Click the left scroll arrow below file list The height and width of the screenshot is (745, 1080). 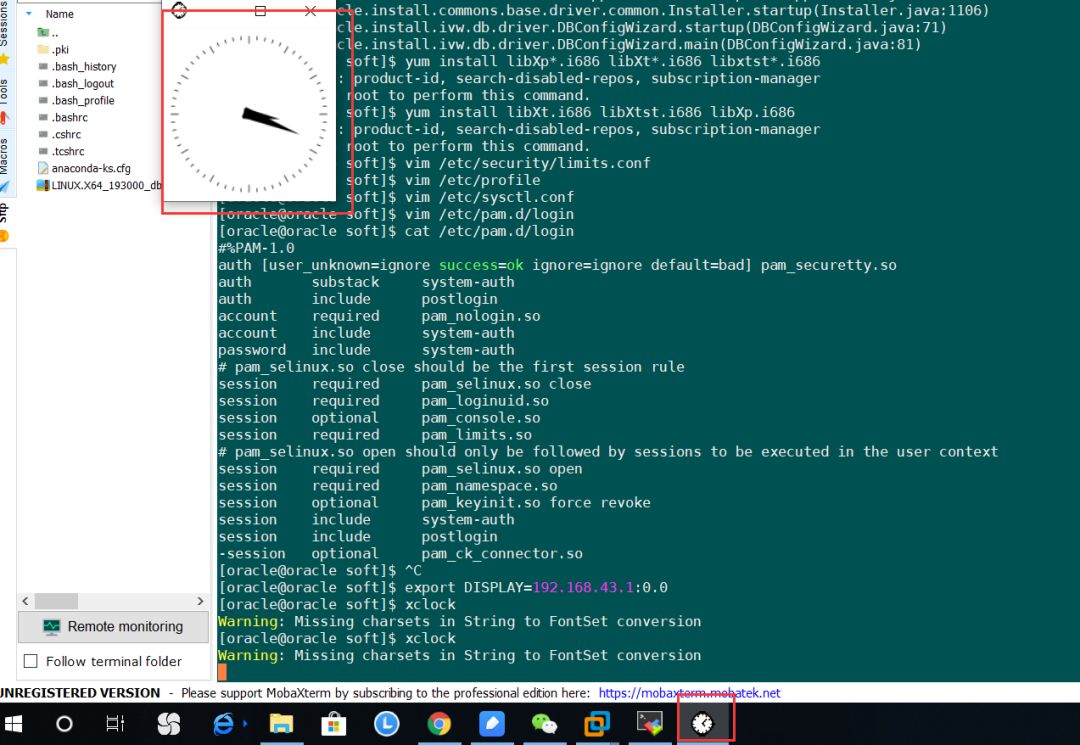pos(25,601)
